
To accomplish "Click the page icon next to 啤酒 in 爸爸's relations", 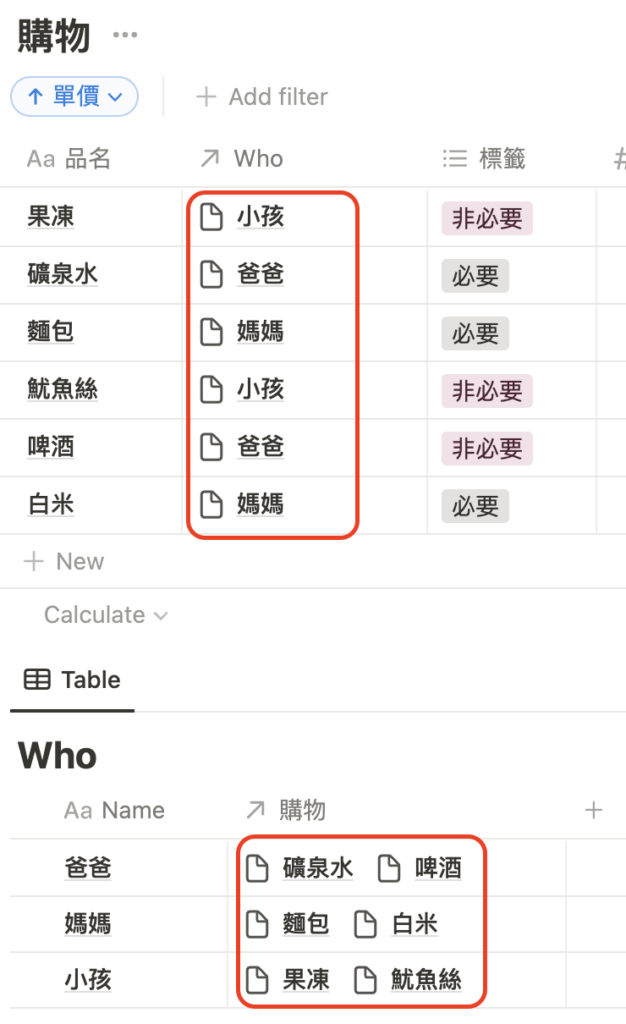I will (x=388, y=868).
